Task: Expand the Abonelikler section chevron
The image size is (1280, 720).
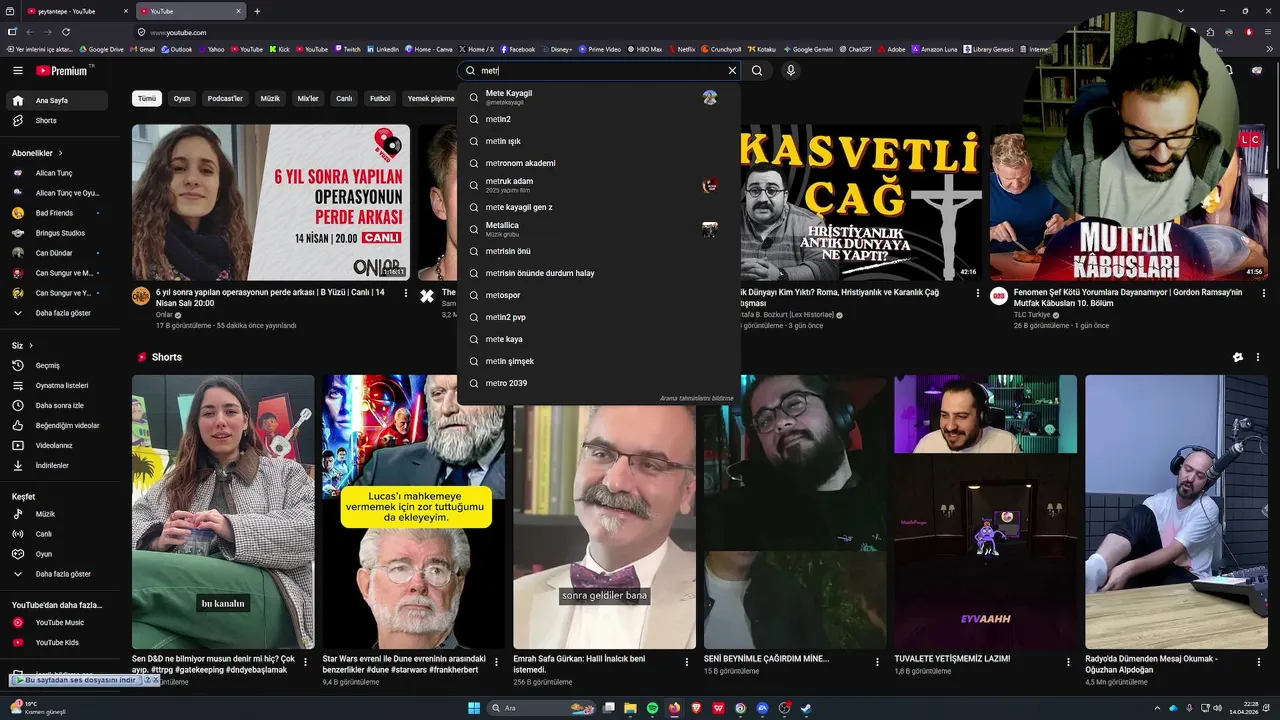Action: [x=61, y=153]
